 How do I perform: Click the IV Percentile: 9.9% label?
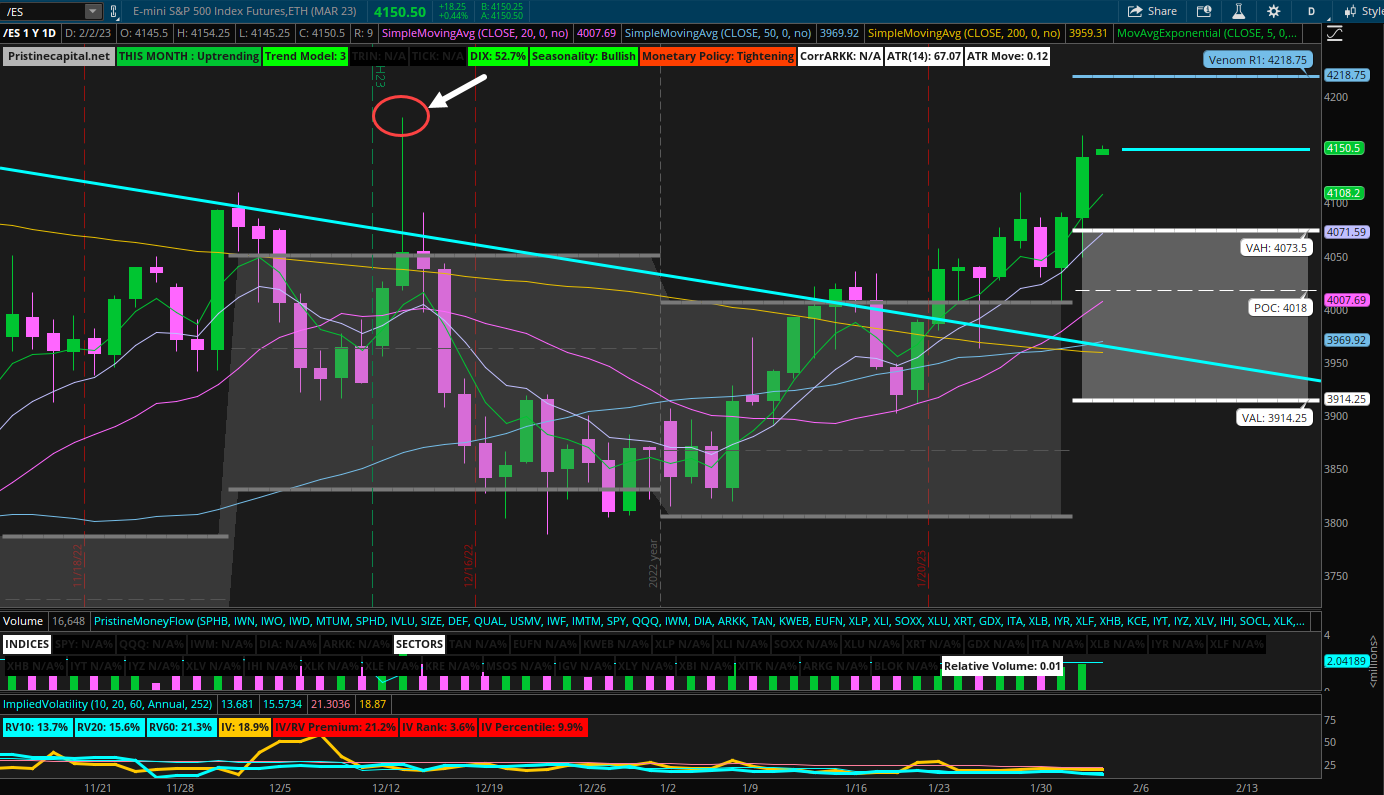pos(533,727)
